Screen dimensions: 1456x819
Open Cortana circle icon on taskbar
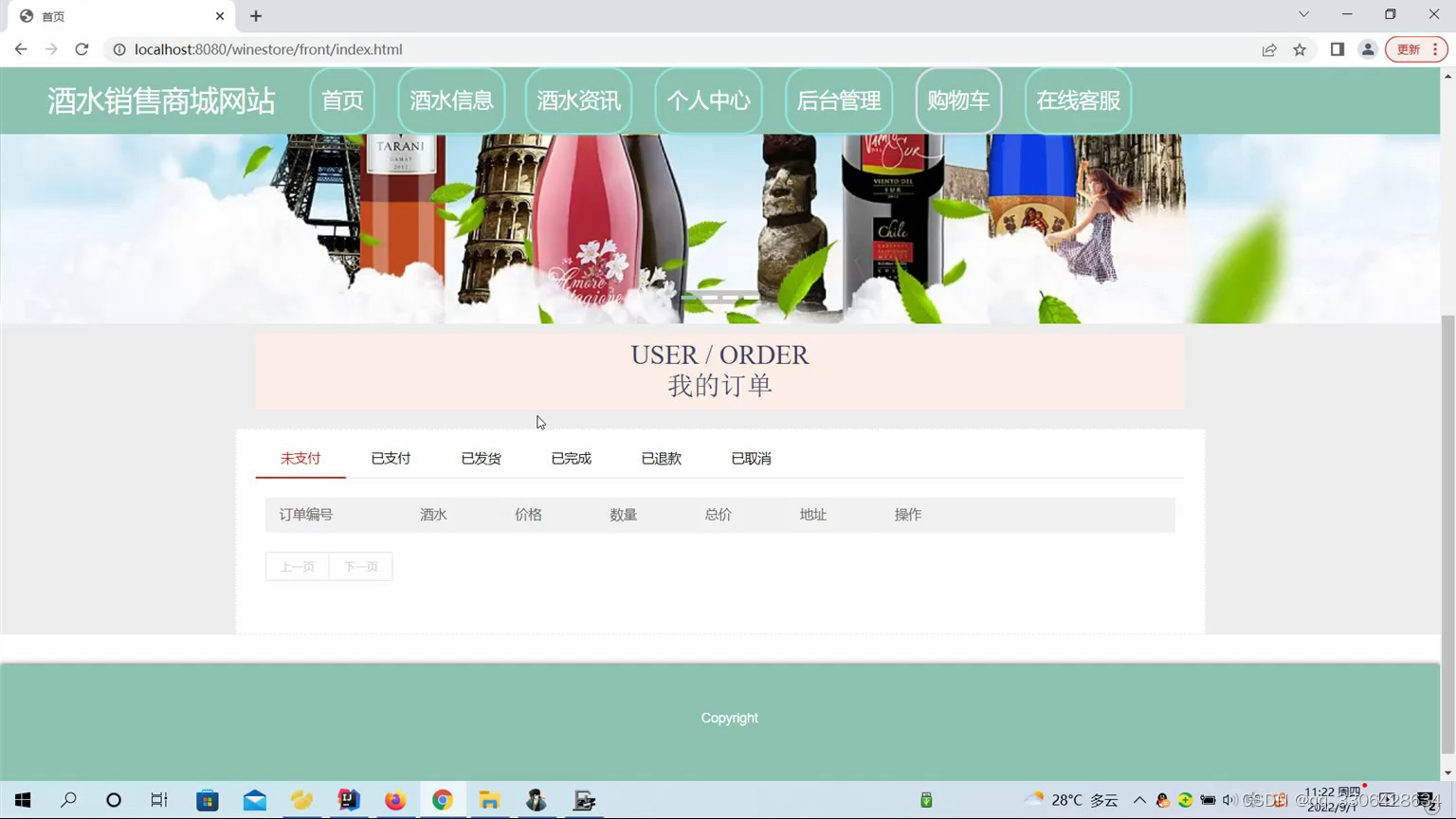(114, 800)
